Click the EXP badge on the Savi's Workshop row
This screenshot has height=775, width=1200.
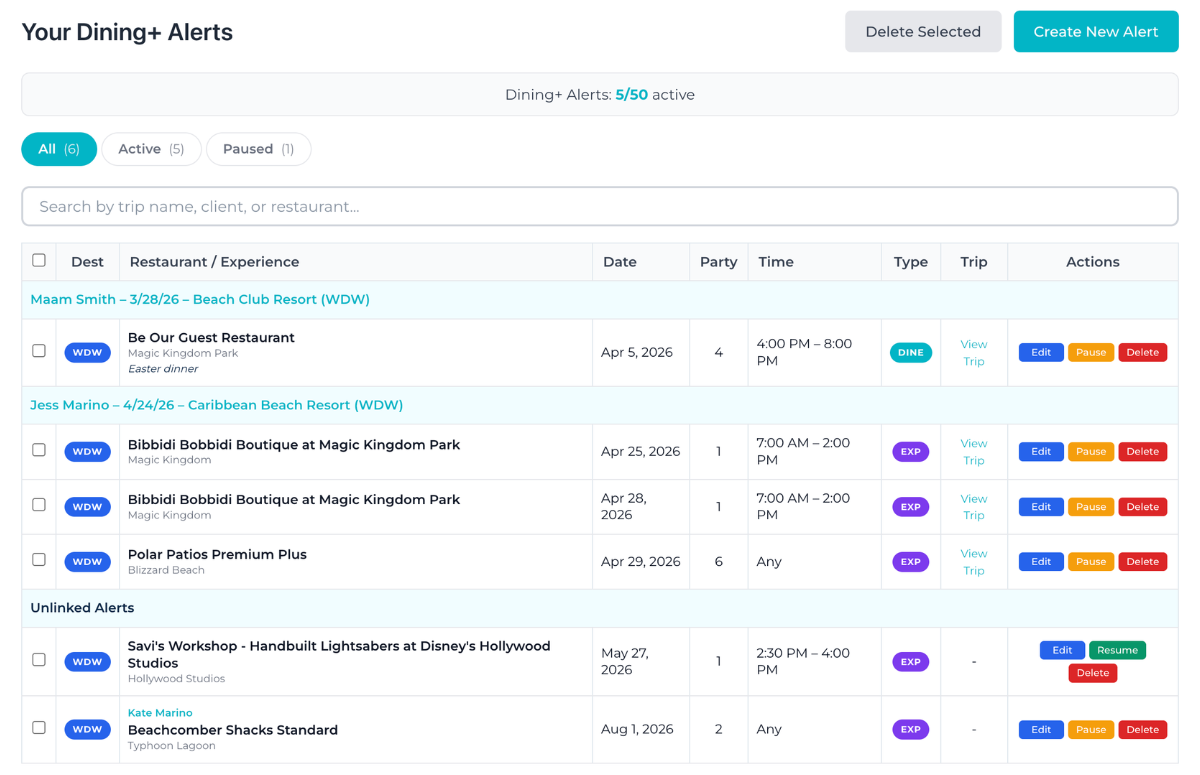click(911, 661)
